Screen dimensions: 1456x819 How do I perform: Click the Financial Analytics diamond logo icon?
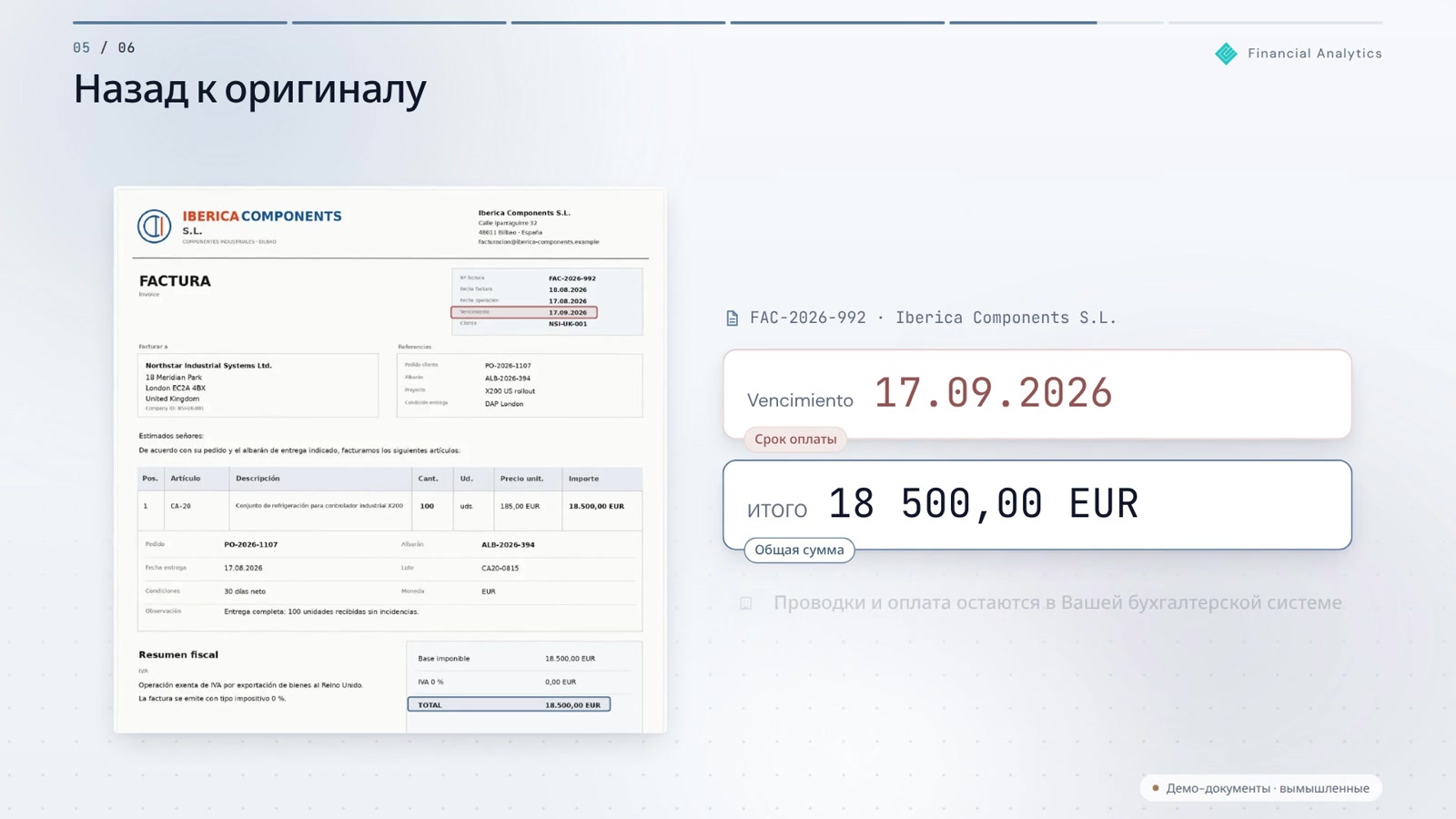point(1226,54)
